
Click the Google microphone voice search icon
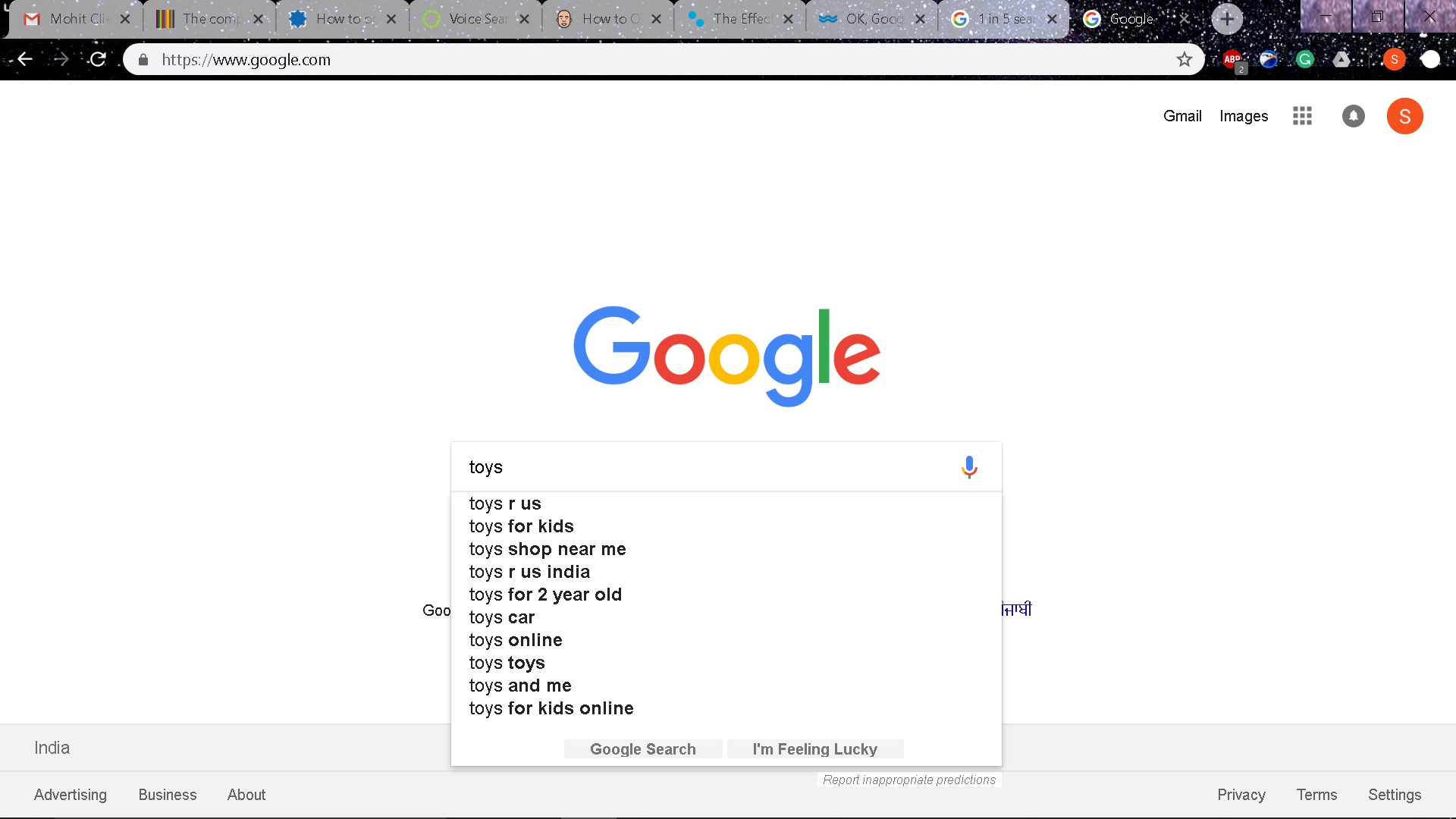coord(968,467)
